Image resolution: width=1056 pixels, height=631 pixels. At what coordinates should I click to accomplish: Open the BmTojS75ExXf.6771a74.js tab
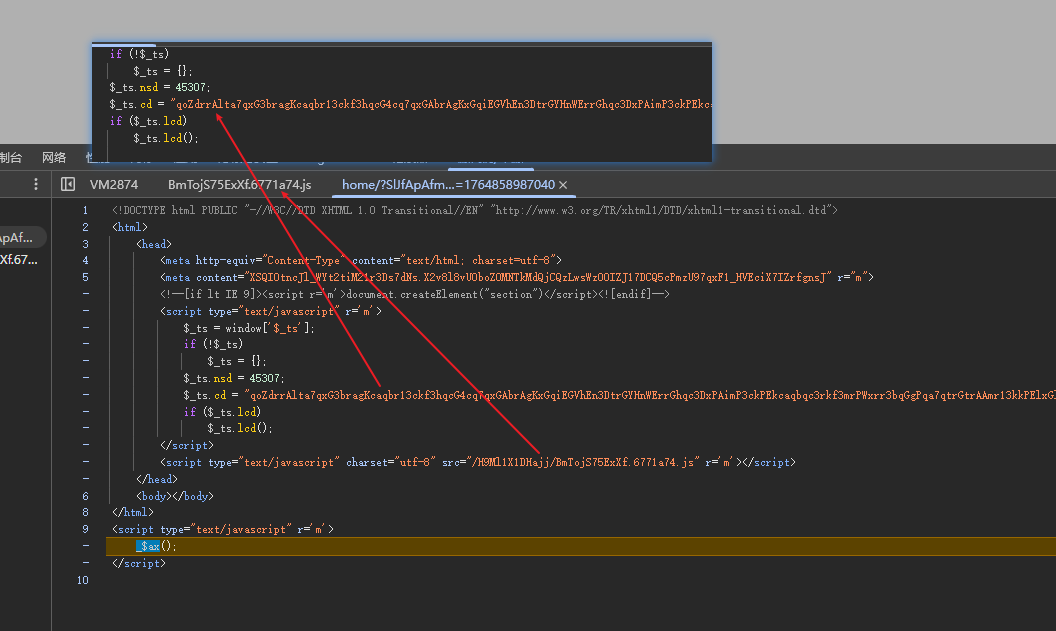pyautogui.click(x=240, y=185)
